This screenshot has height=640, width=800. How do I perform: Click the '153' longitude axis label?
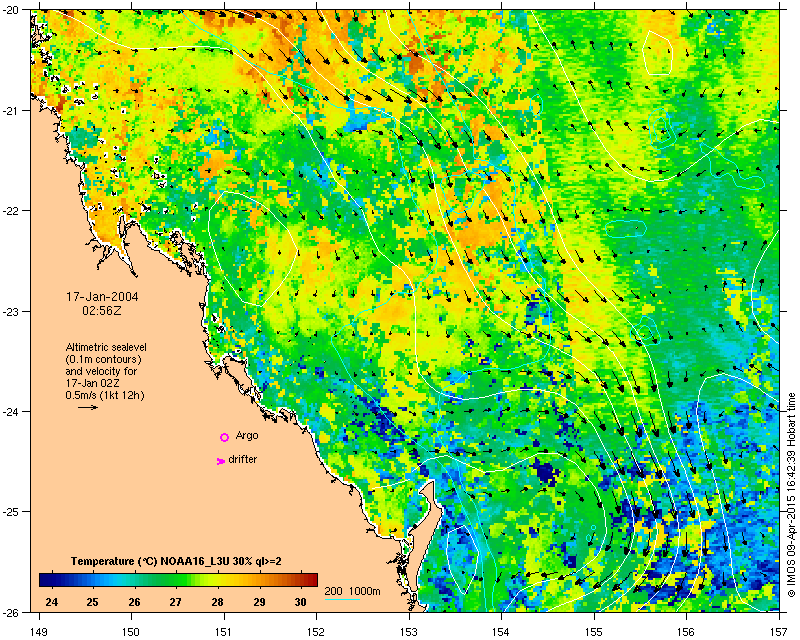coord(409,632)
